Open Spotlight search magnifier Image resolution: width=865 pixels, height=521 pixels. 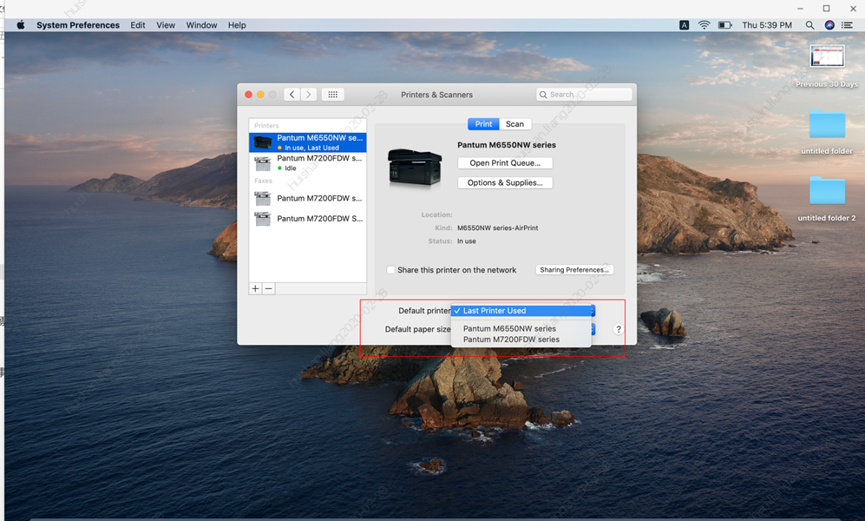click(x=809, y=25)
